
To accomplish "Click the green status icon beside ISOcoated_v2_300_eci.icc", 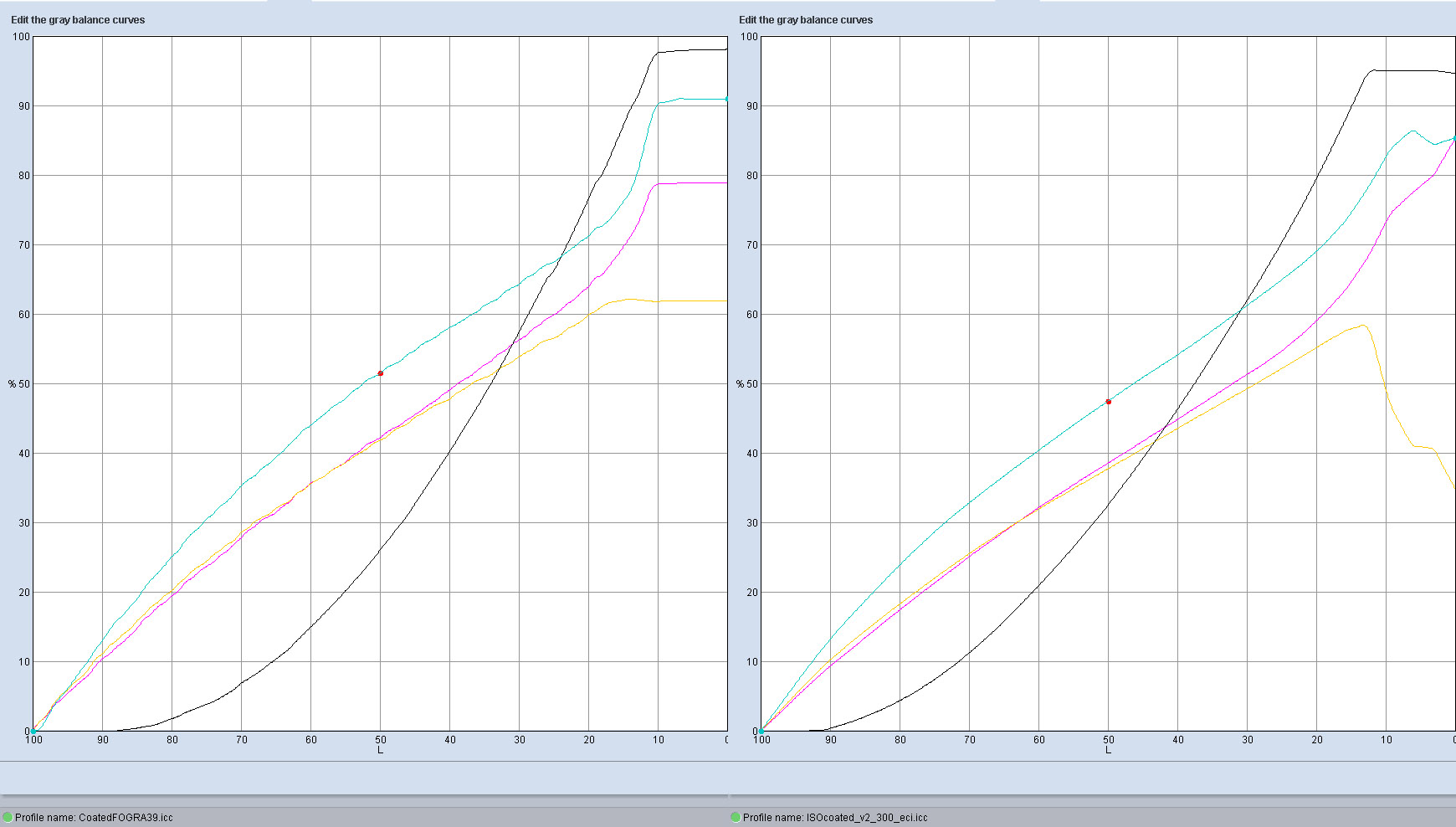I will (736, 817).
